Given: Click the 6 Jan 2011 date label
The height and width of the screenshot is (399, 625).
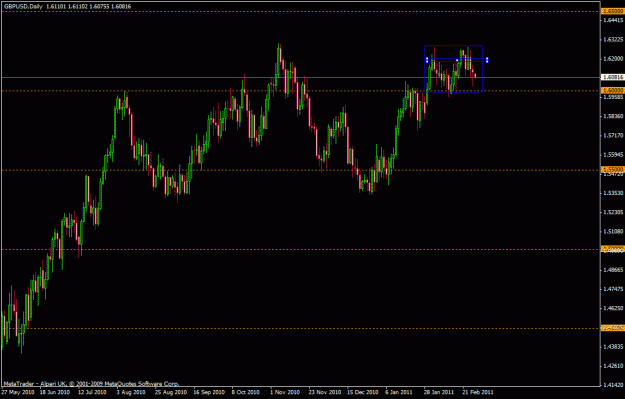Looking at the screenshot, I should pyautogui.click(x=399, y=392).
